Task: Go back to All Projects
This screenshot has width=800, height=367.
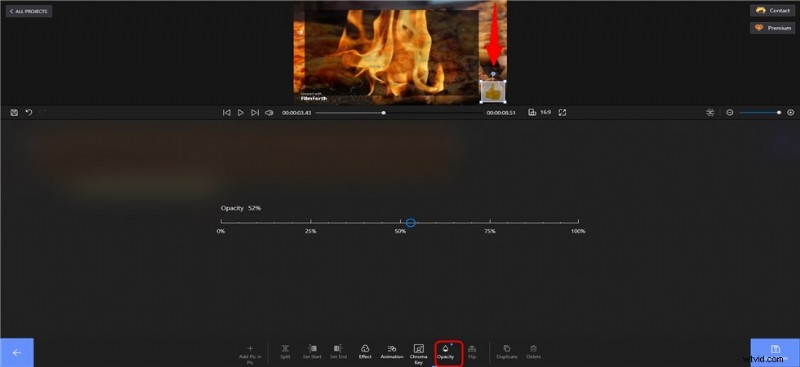Action: tap(29, 11)
